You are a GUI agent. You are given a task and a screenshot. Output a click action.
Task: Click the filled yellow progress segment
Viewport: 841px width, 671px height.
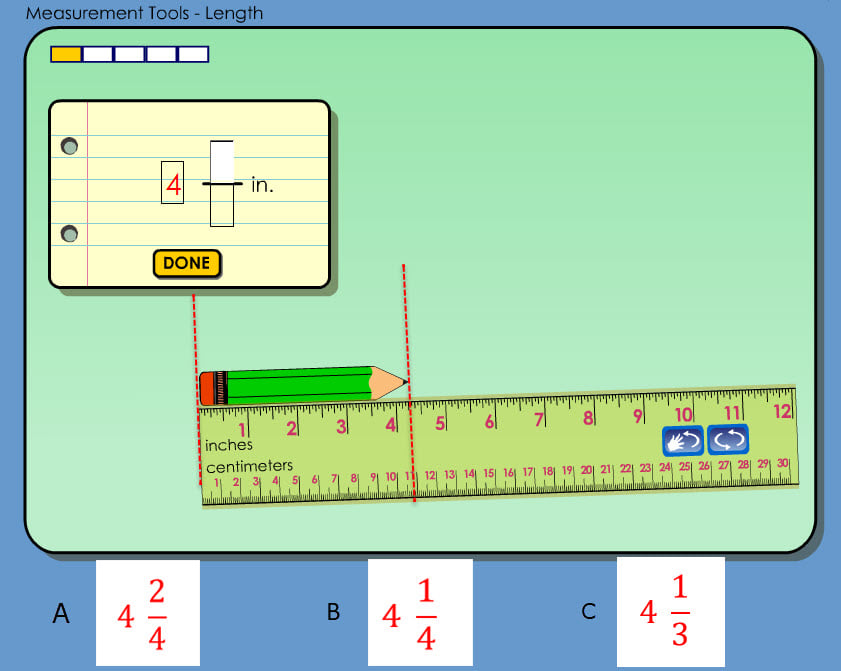[66, 54]
